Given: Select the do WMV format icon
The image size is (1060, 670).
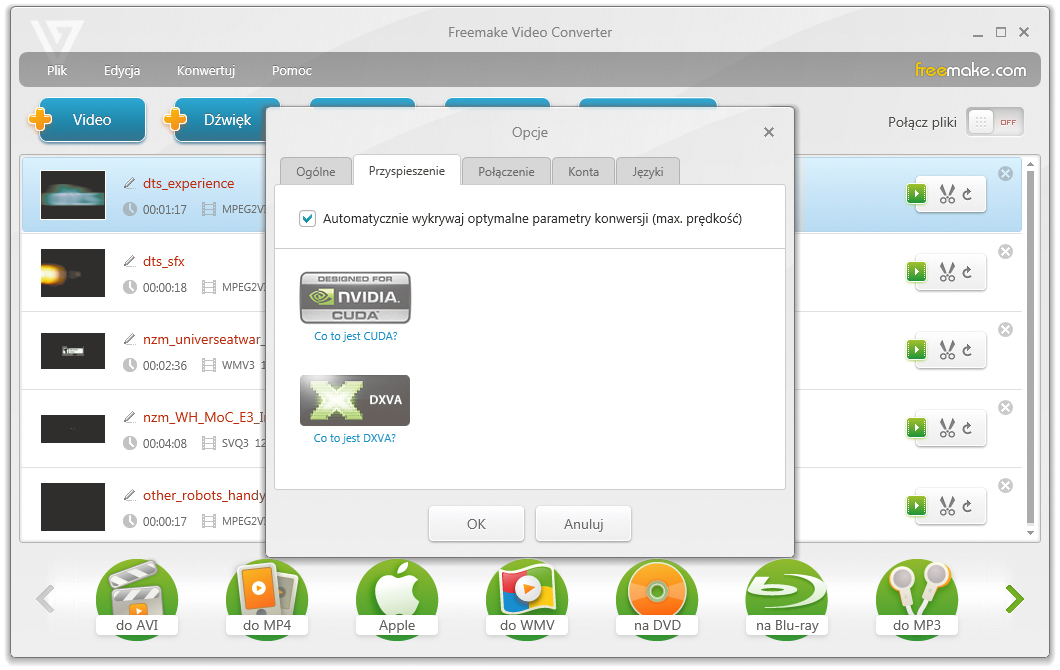Looking at the screenshot, I should 527,599.
